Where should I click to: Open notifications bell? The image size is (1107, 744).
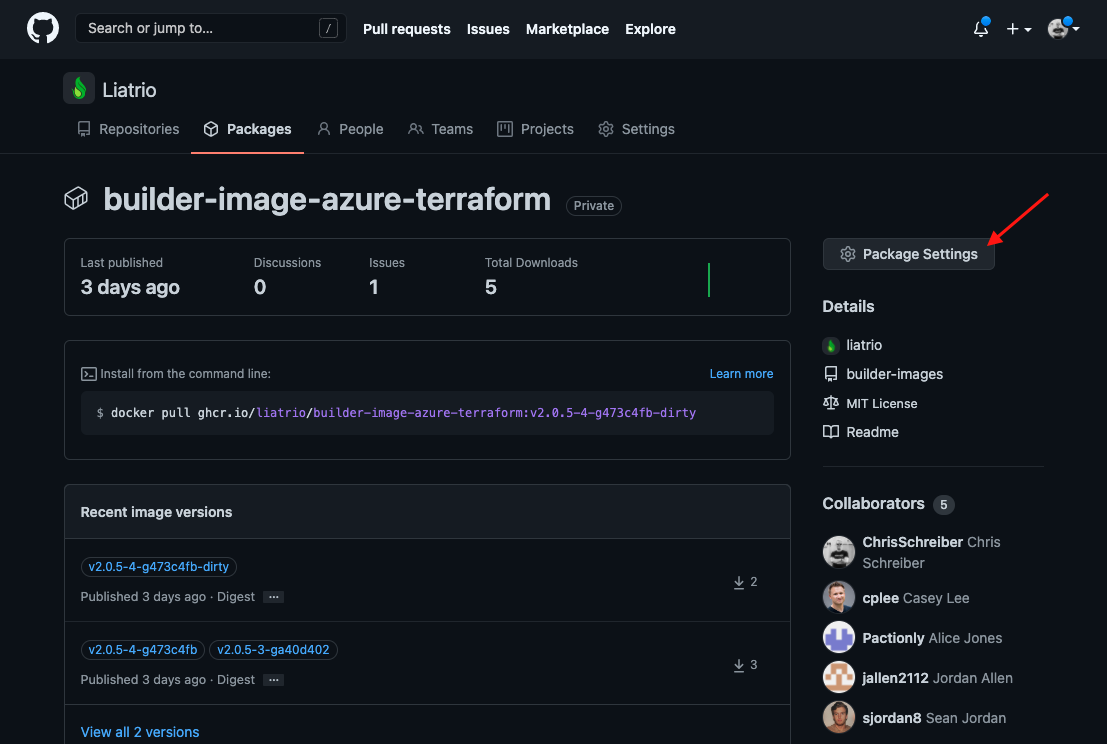[x=981, y=28]
